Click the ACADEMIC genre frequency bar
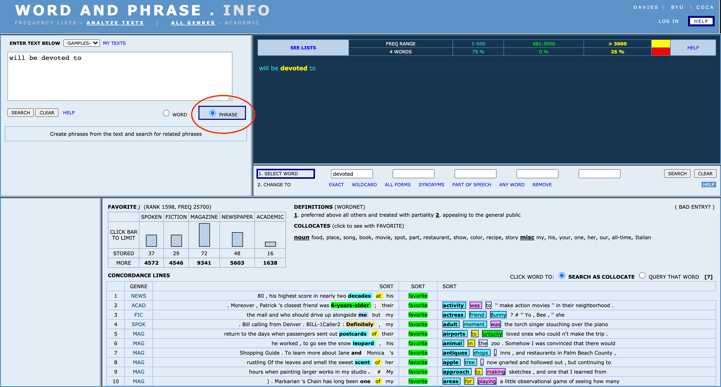Screen dimensions: 721x387 tap(270, 244)
